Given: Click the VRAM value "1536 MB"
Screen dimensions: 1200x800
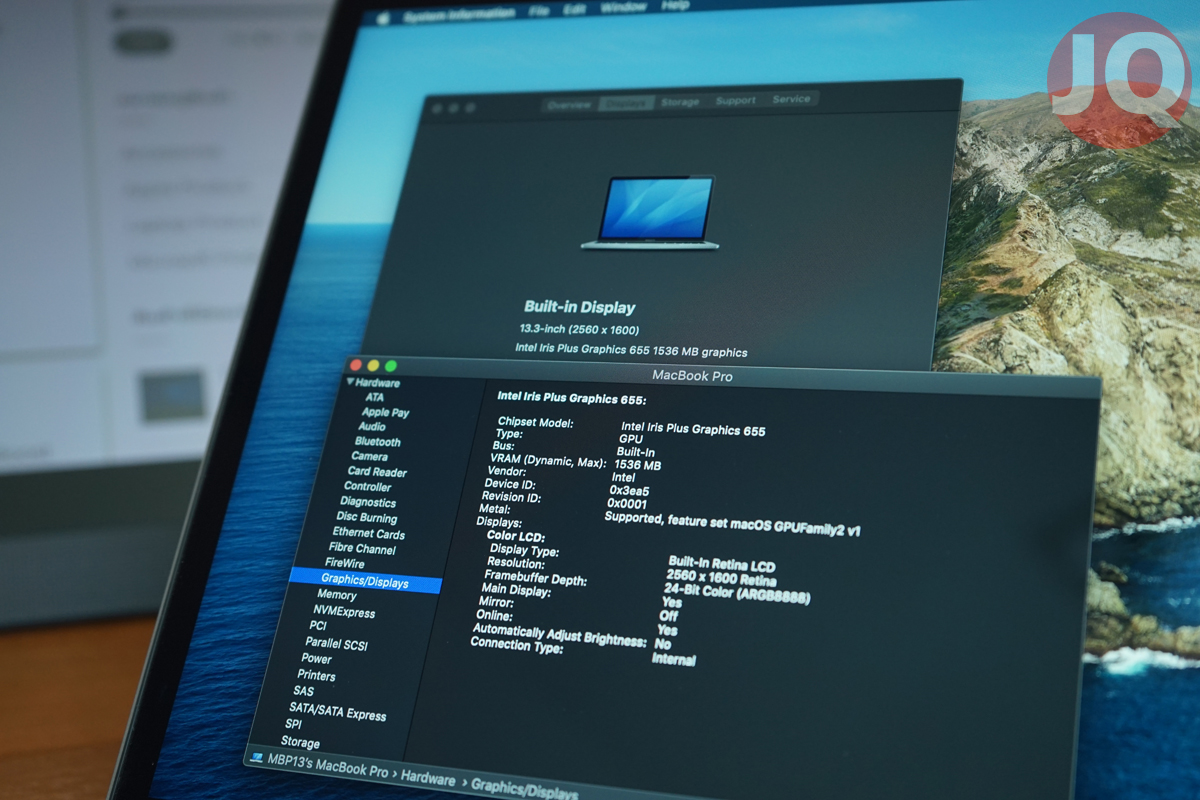Looking at the screenshot, I should 638,465.
